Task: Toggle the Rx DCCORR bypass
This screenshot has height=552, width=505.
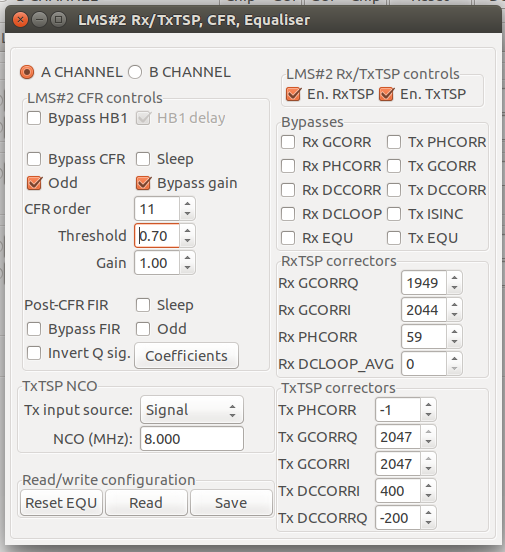Action: pos(288,190)
